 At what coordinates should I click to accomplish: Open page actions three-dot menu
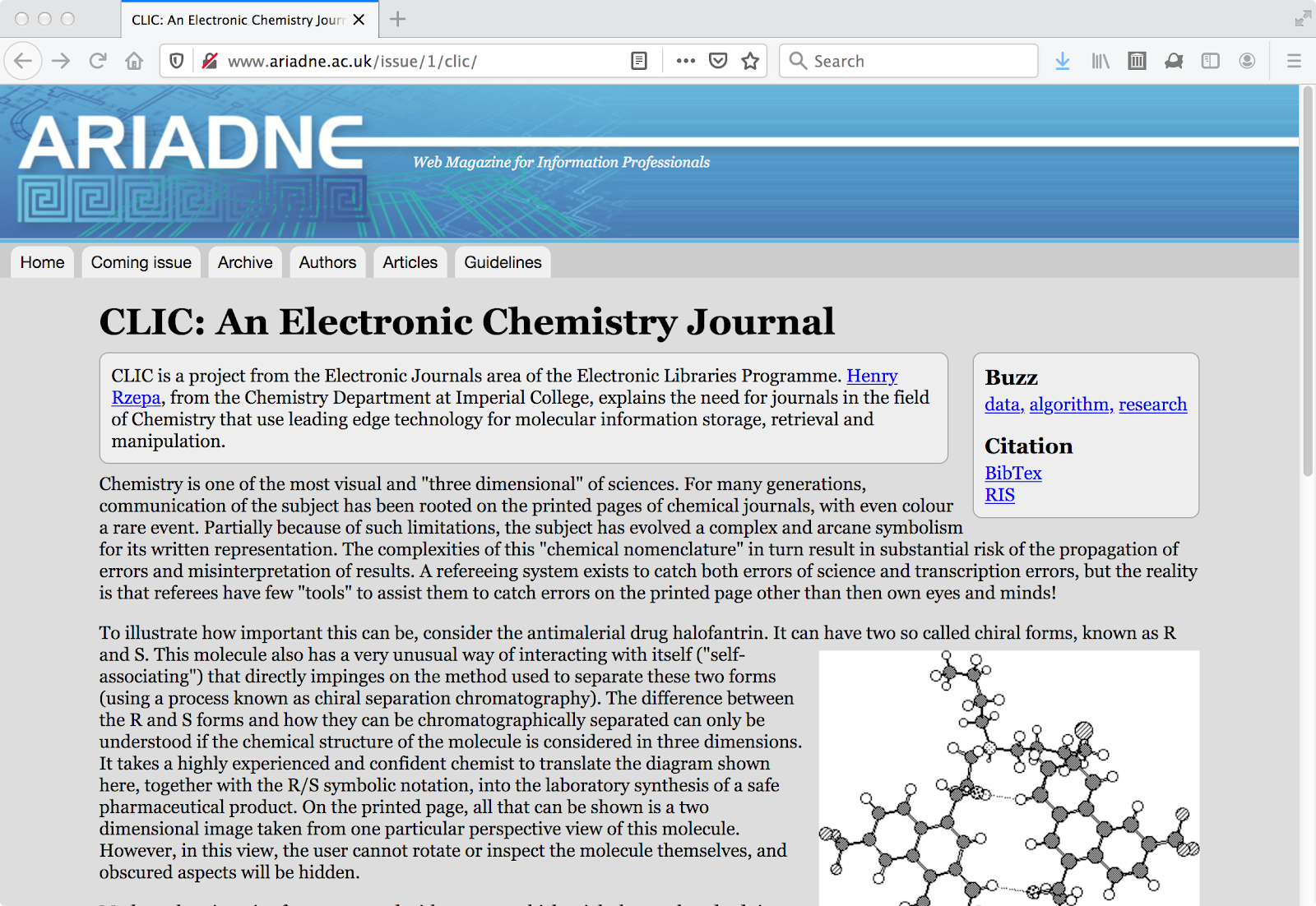[685, 61]
